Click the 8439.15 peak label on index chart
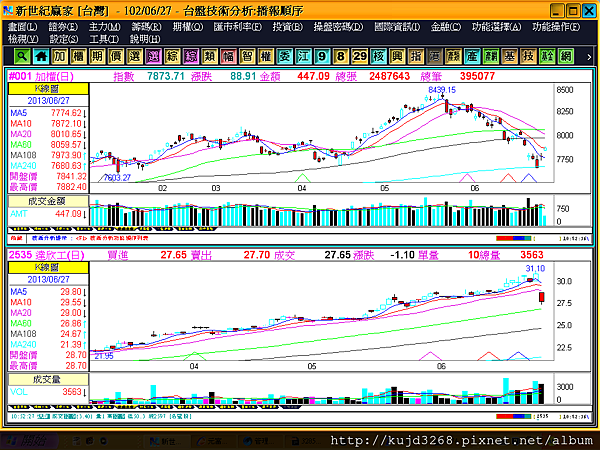 (x=442, y=90)
